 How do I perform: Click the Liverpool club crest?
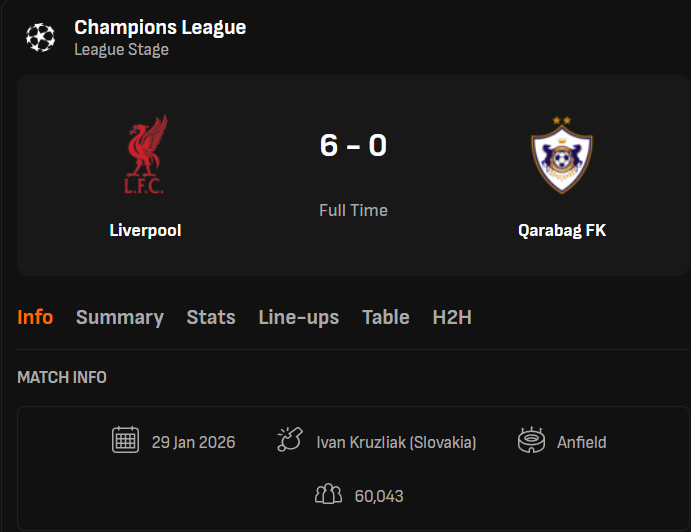pos(145,156)
